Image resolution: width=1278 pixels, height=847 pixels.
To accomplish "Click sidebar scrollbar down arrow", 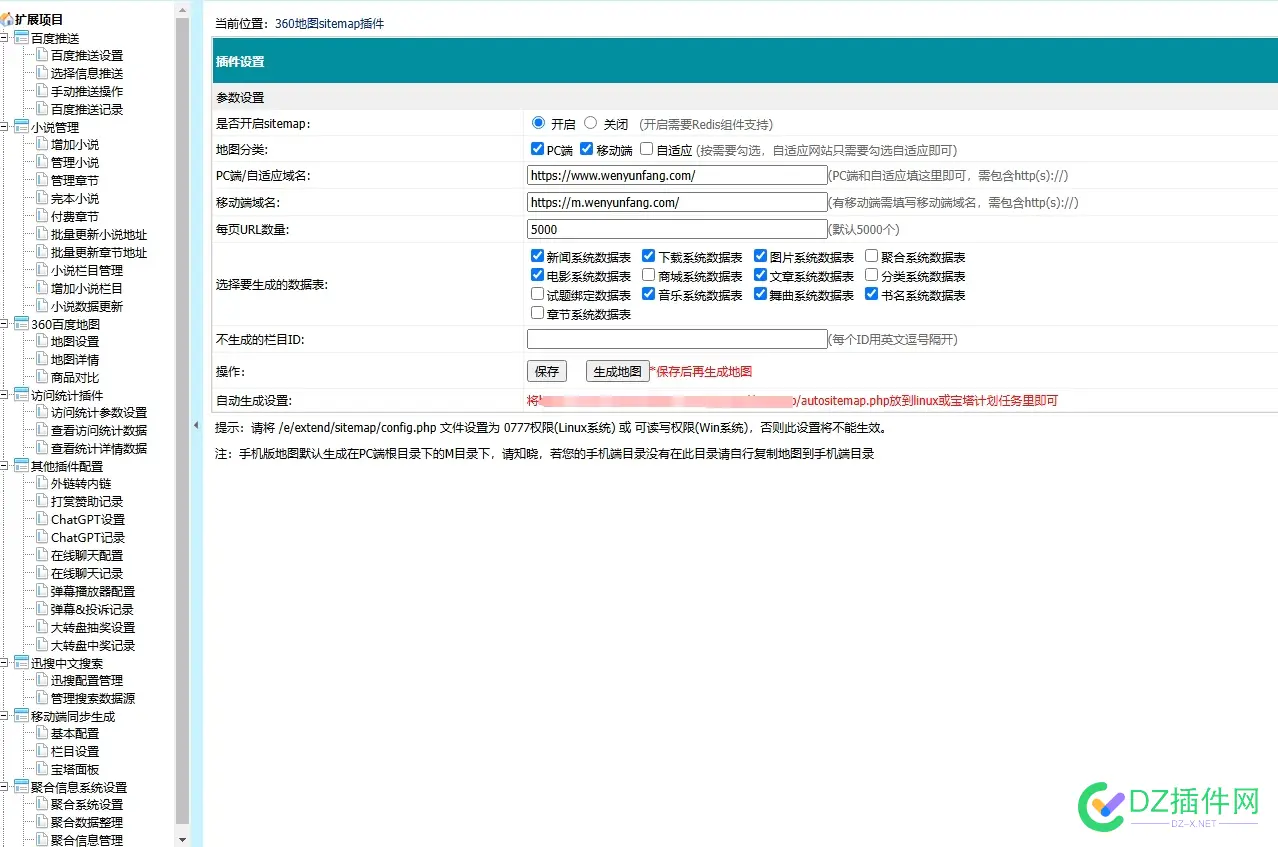I will coord(182,839).
